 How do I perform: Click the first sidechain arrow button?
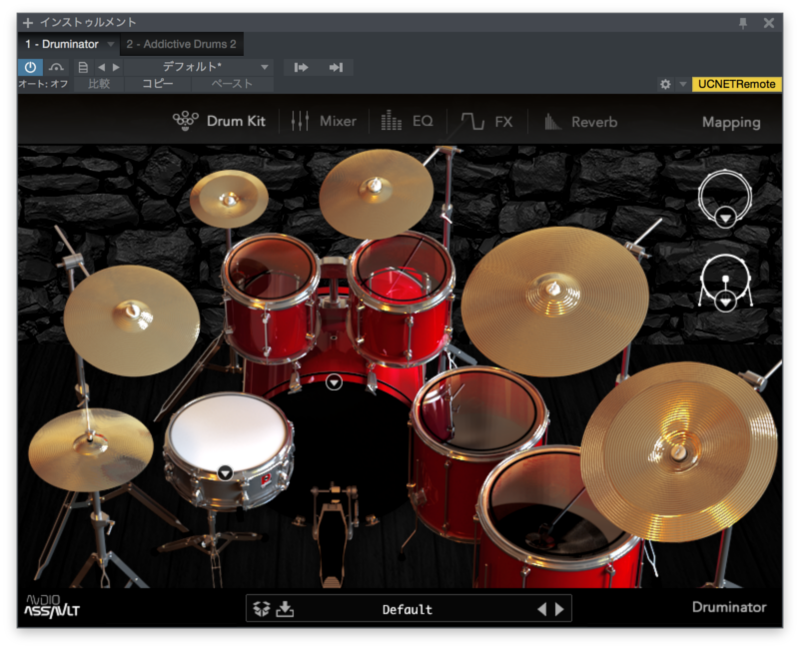[301, 67]
